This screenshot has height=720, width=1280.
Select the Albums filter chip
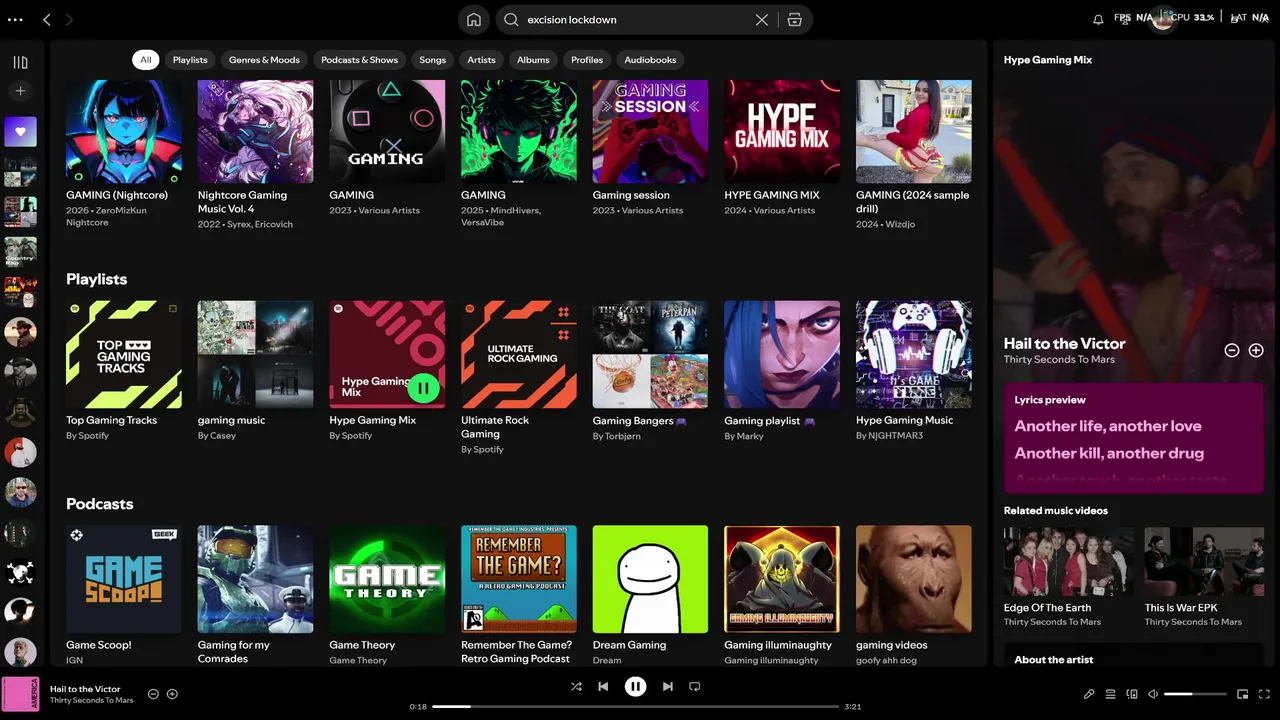(x=533, y=60)
